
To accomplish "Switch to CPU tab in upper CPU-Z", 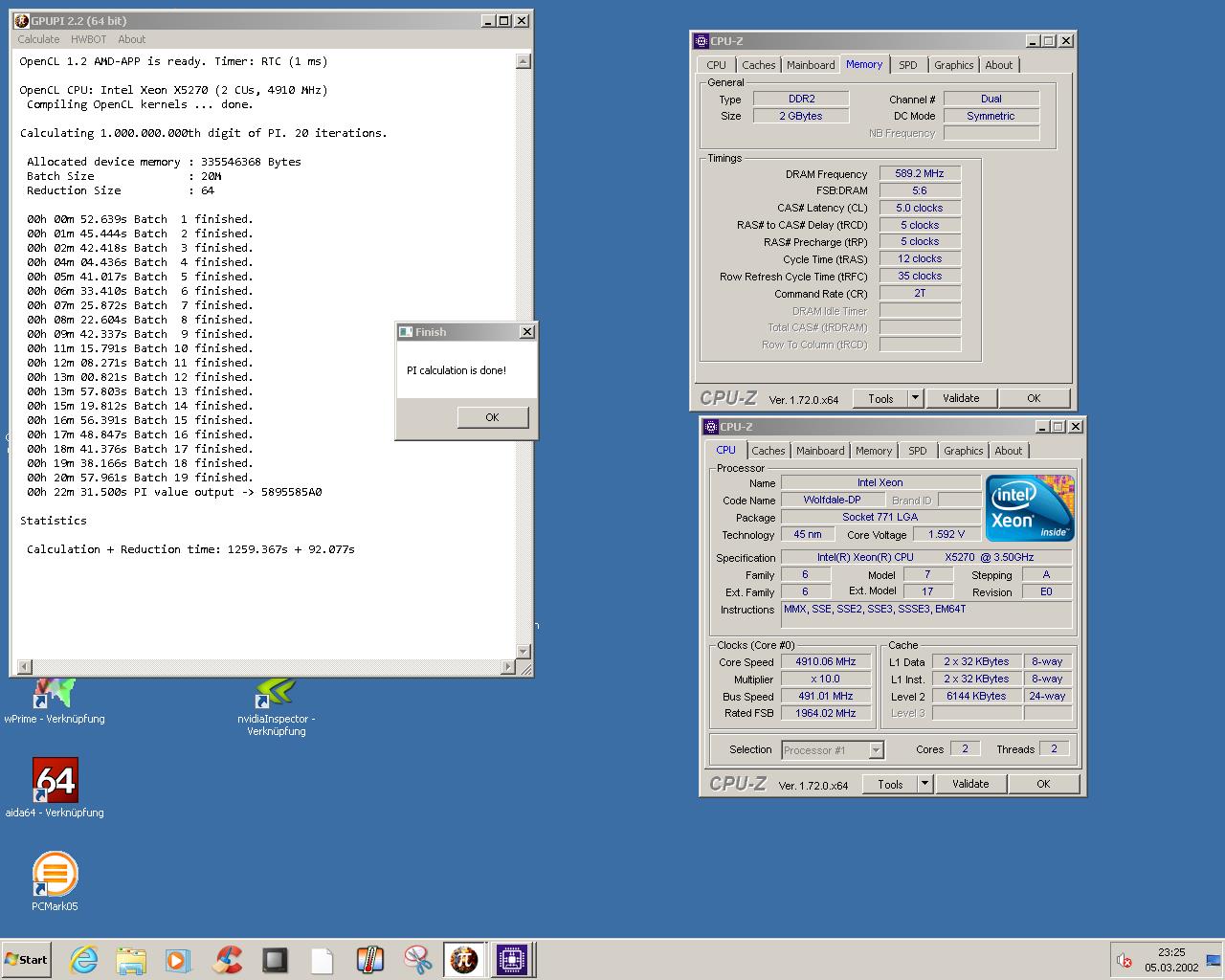I will [717, 65].
